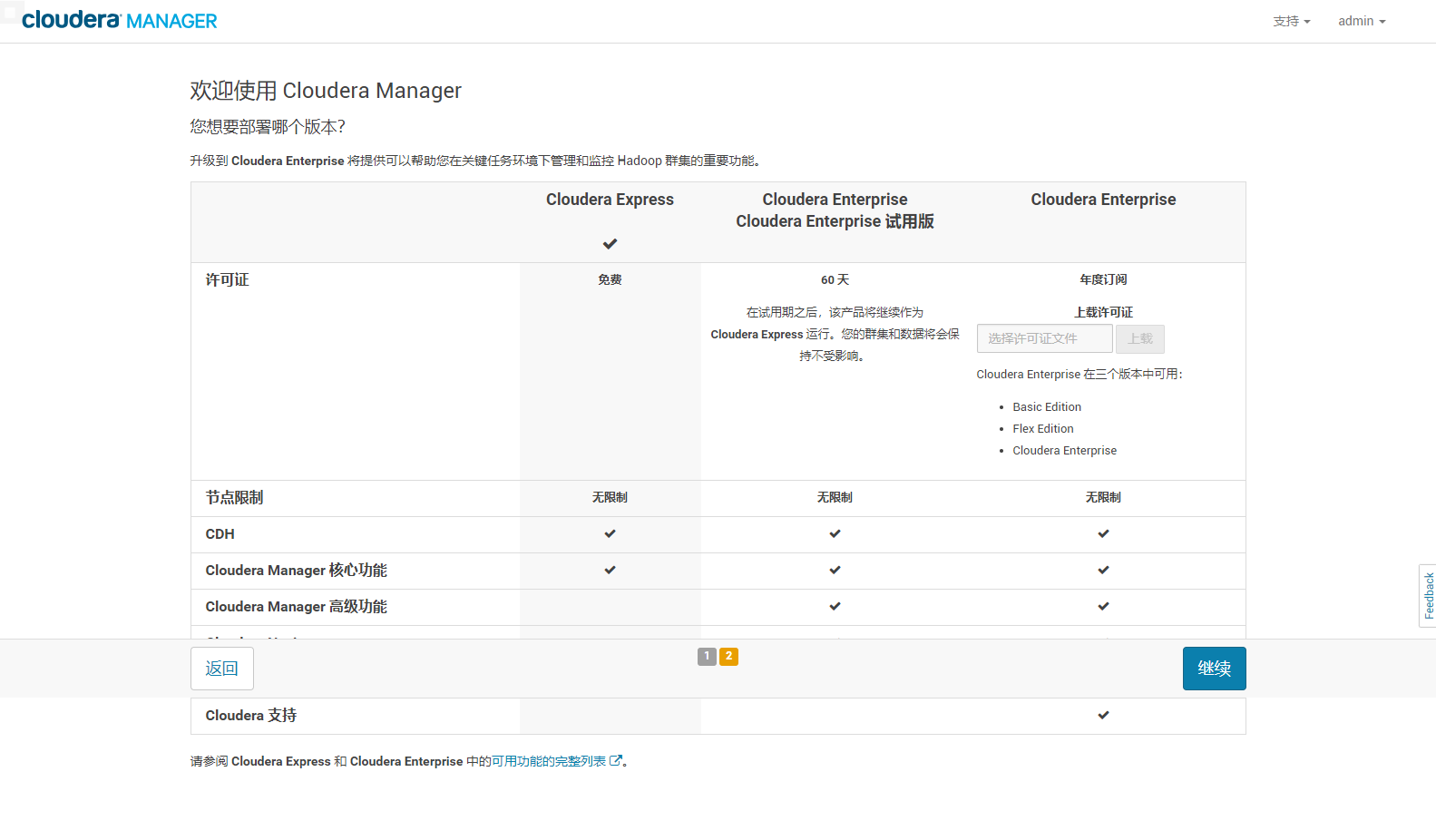Click the 选择许可证文件 input field
Image resolution: width=1436 pixels, height=840 pixels.
click(x=1044, y=338)
